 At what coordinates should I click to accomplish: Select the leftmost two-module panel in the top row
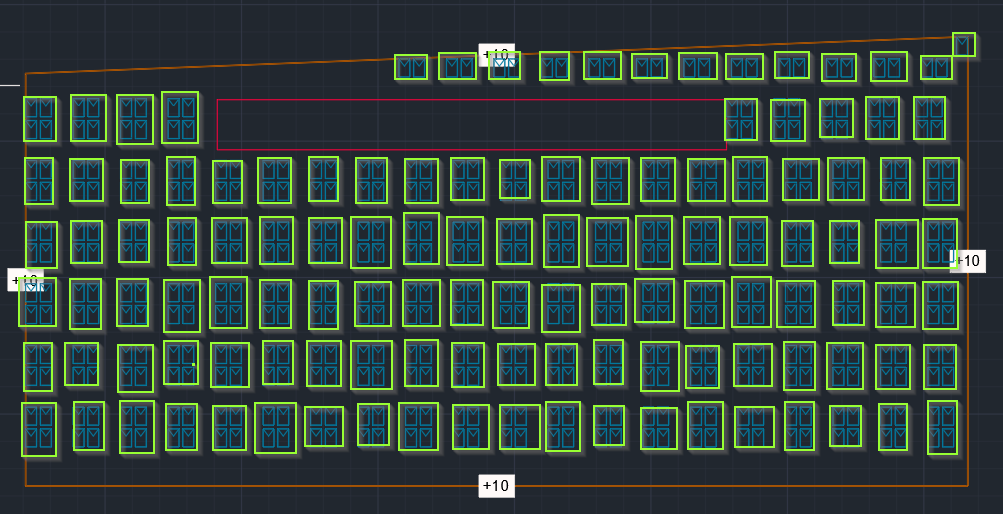[x=411, y=67]
